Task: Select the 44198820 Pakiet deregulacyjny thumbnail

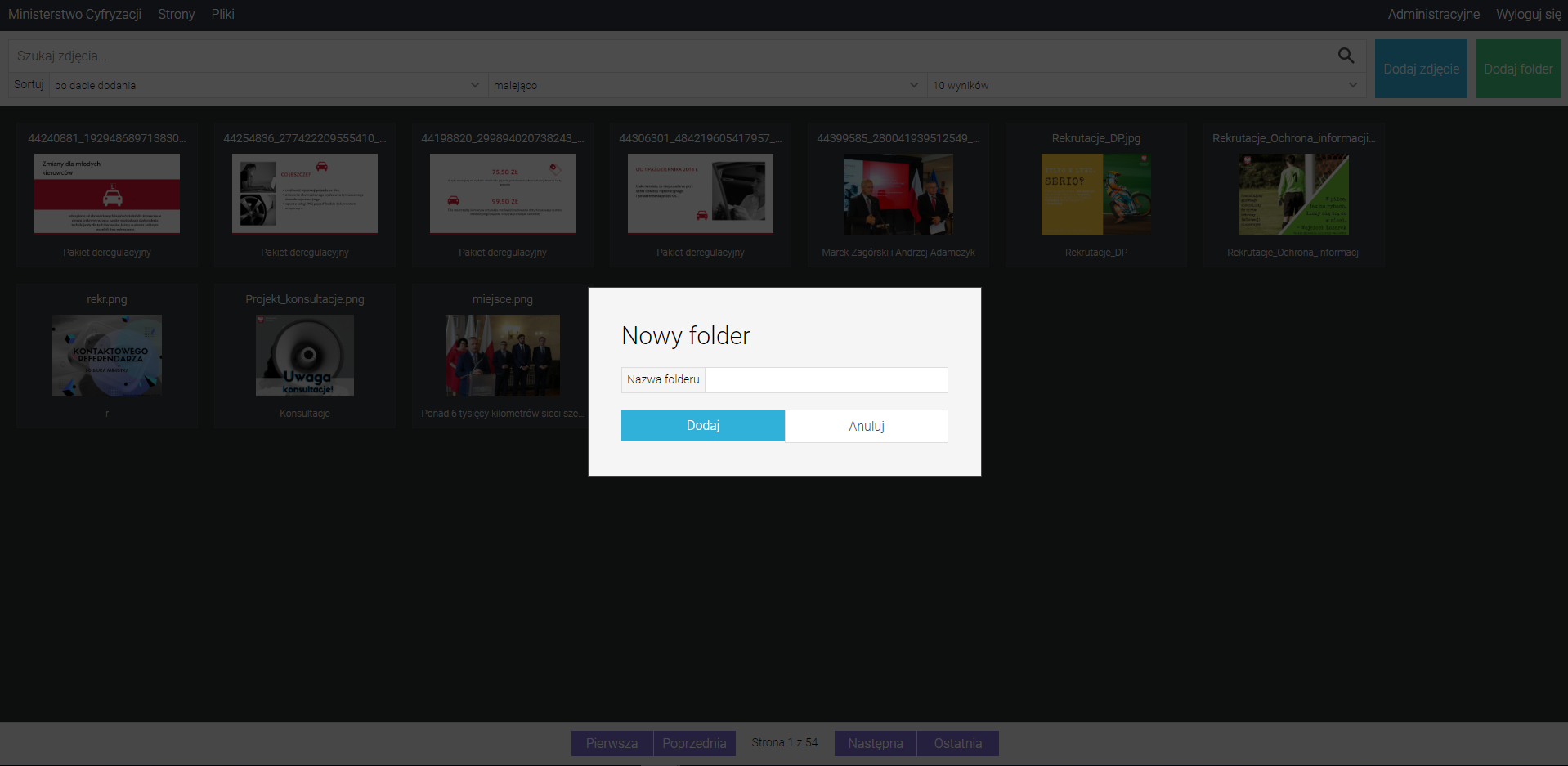Action: [x=503, y=194]
